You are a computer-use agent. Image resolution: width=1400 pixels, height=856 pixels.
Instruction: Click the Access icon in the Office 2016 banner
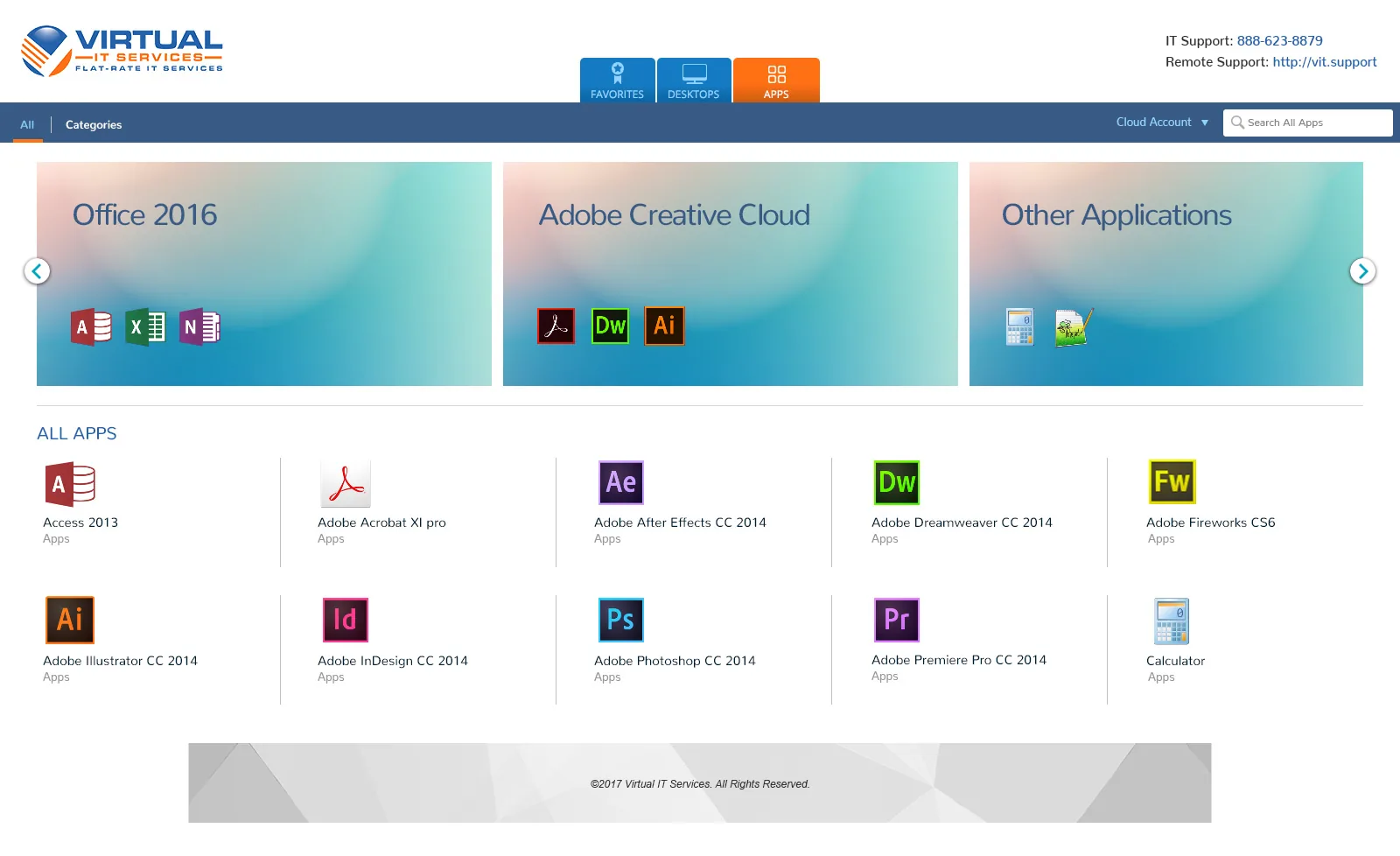(x=91, y=327)
